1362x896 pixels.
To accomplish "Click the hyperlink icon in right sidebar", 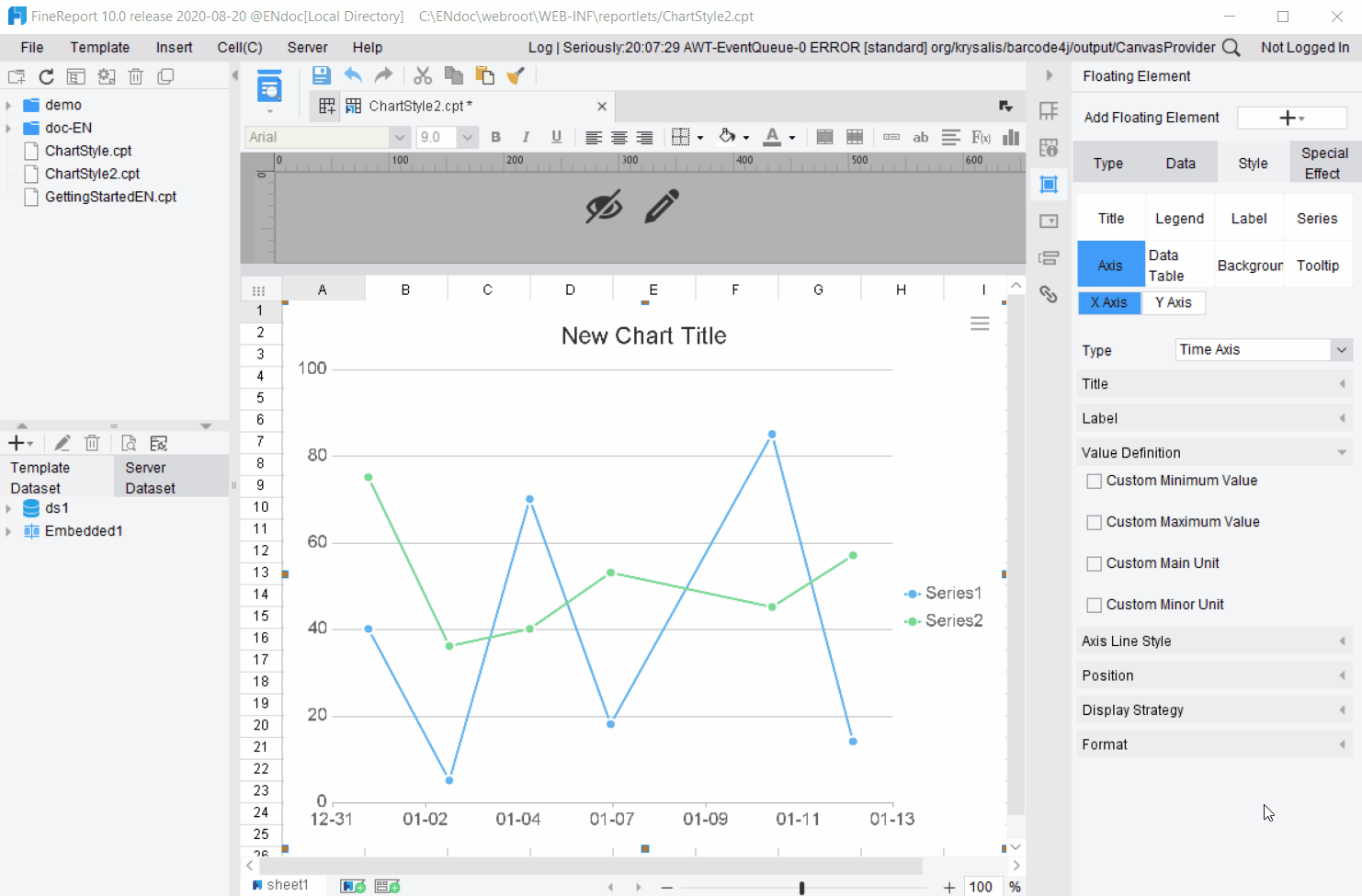I will tap(1049, 294).
